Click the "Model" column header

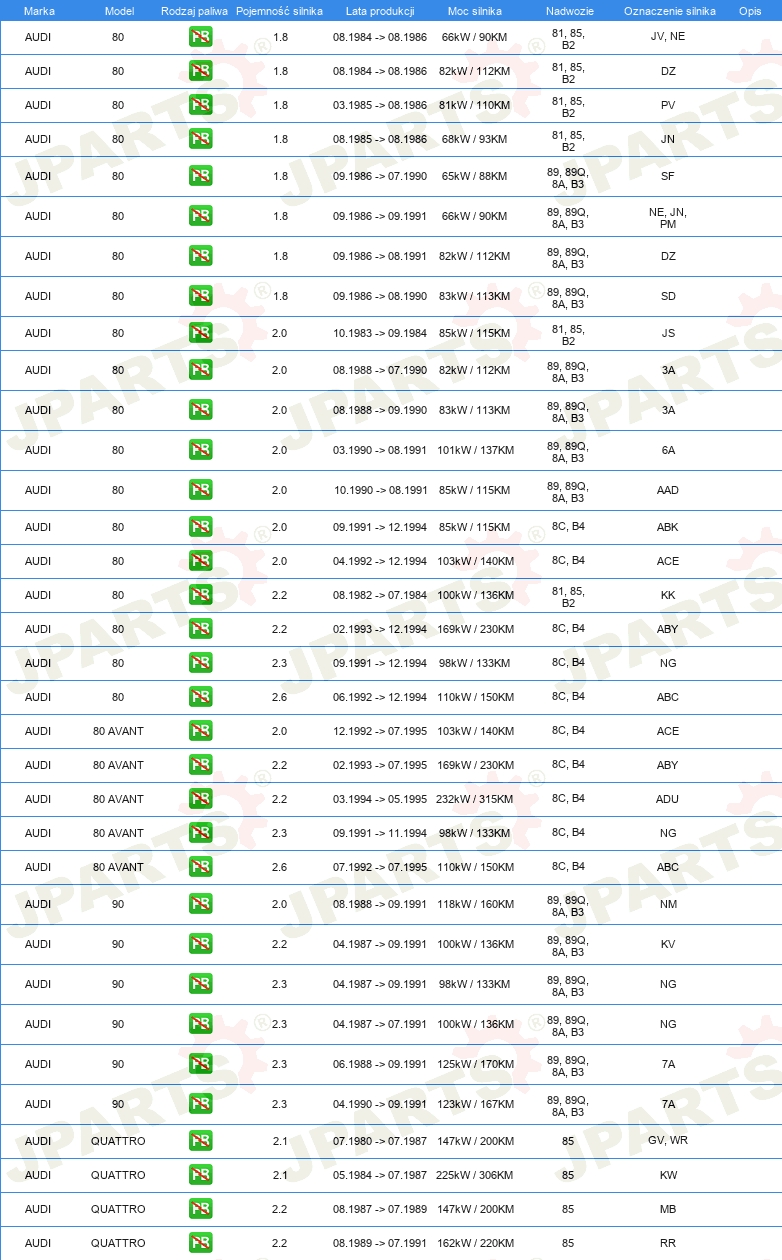pyautogui.click(x=119, y=10)
